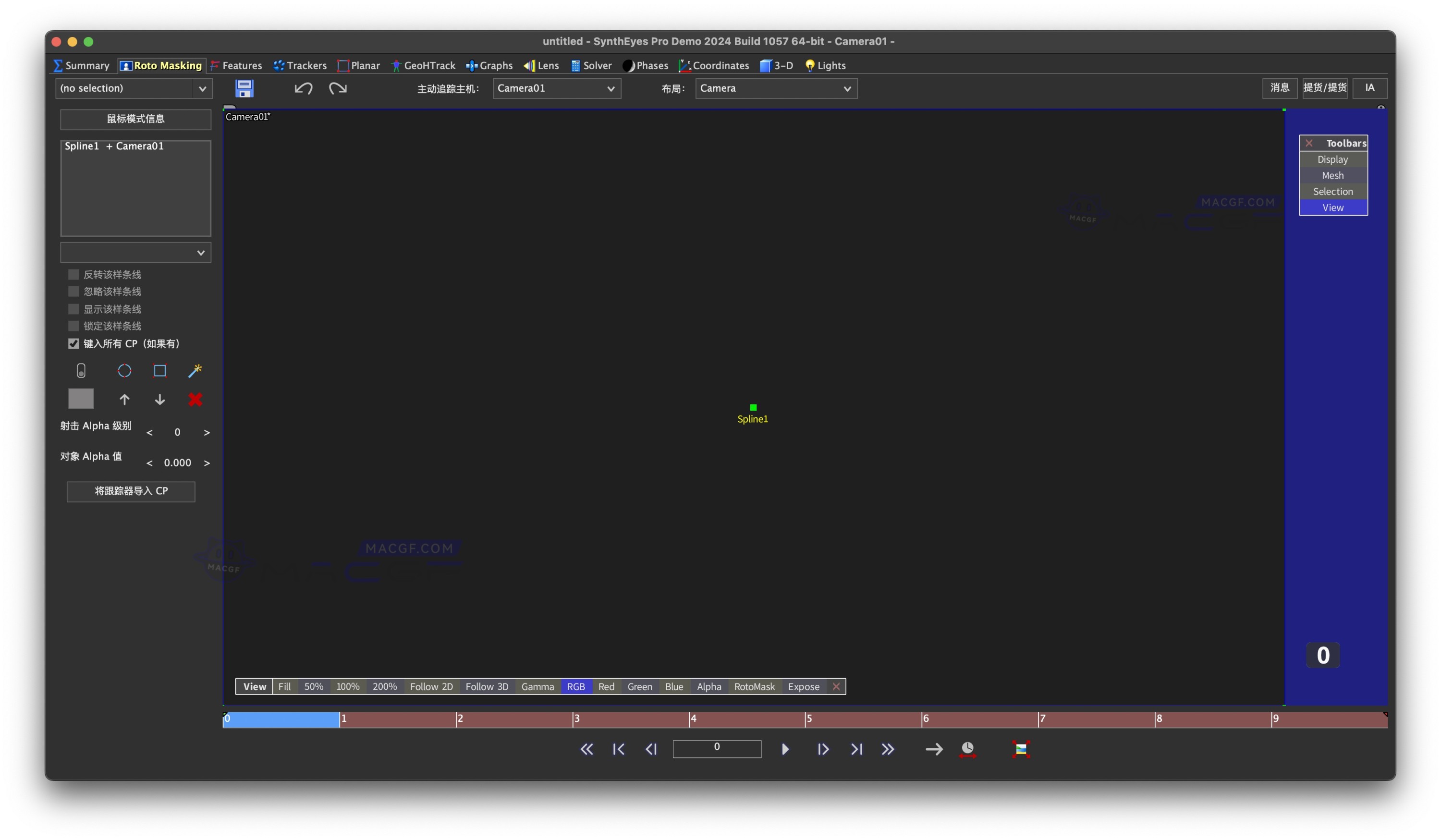
Task: Select the magic wand spline tool
Action: click(x=195, y=371)
